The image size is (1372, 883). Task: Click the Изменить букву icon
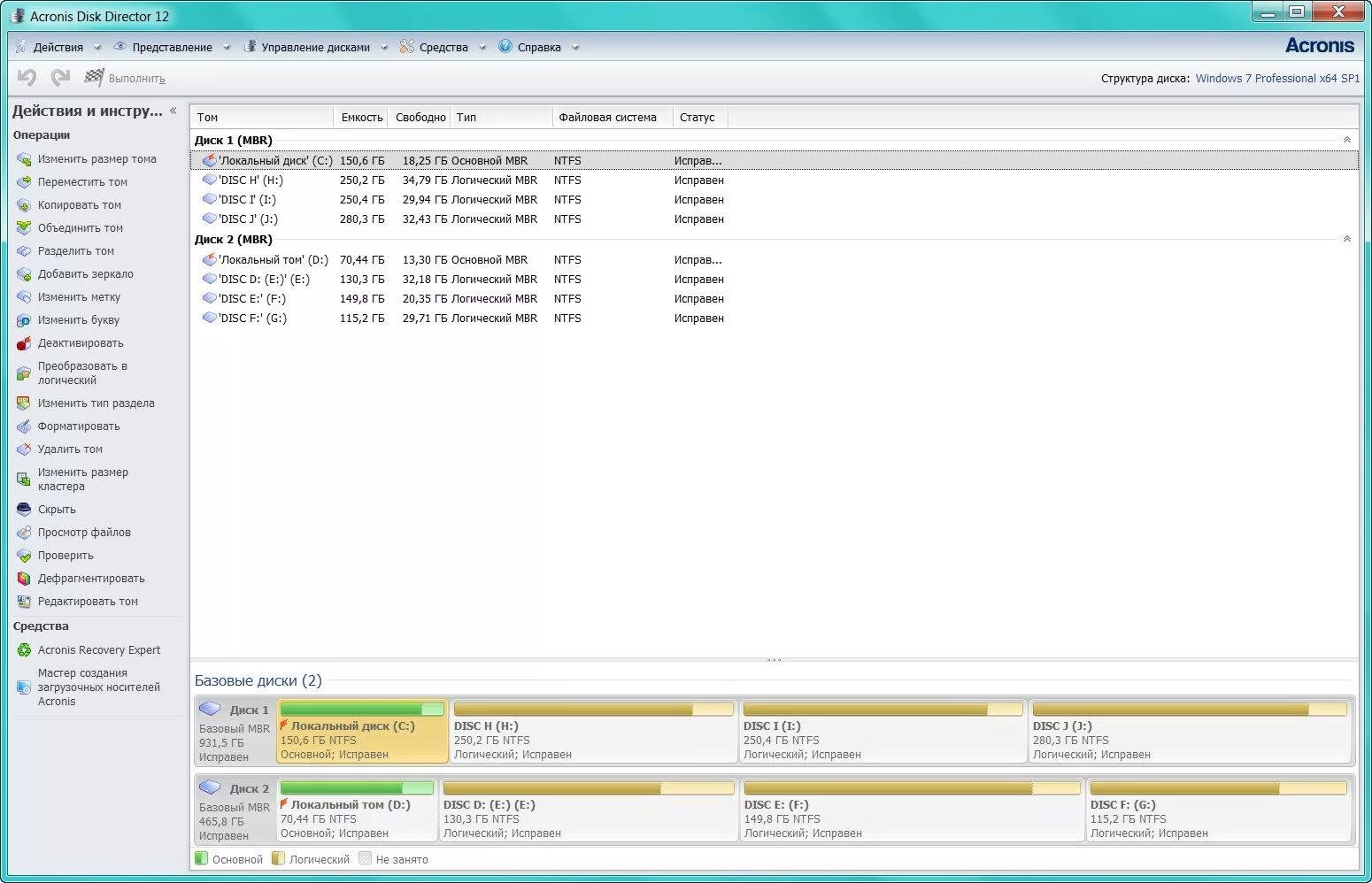[x=24, y=320]
